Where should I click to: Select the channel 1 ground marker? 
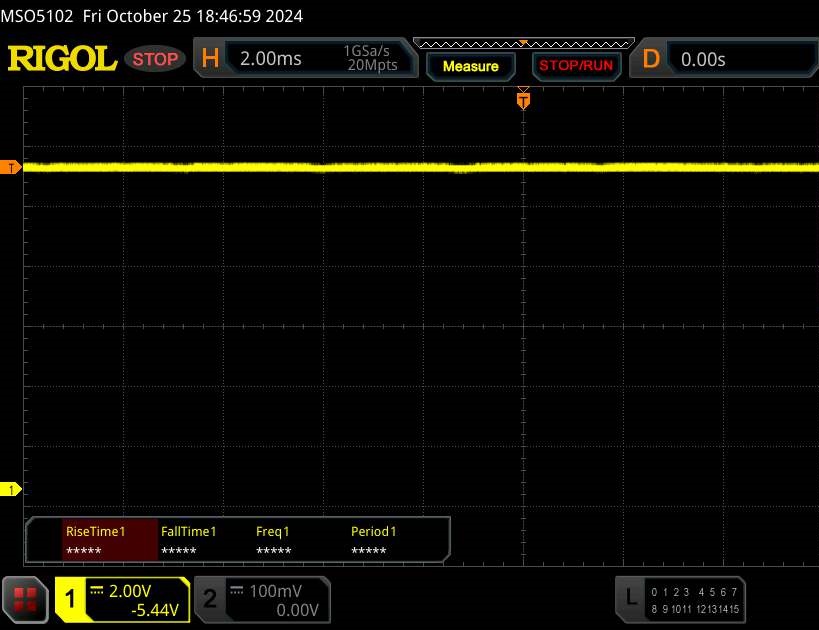10,489
